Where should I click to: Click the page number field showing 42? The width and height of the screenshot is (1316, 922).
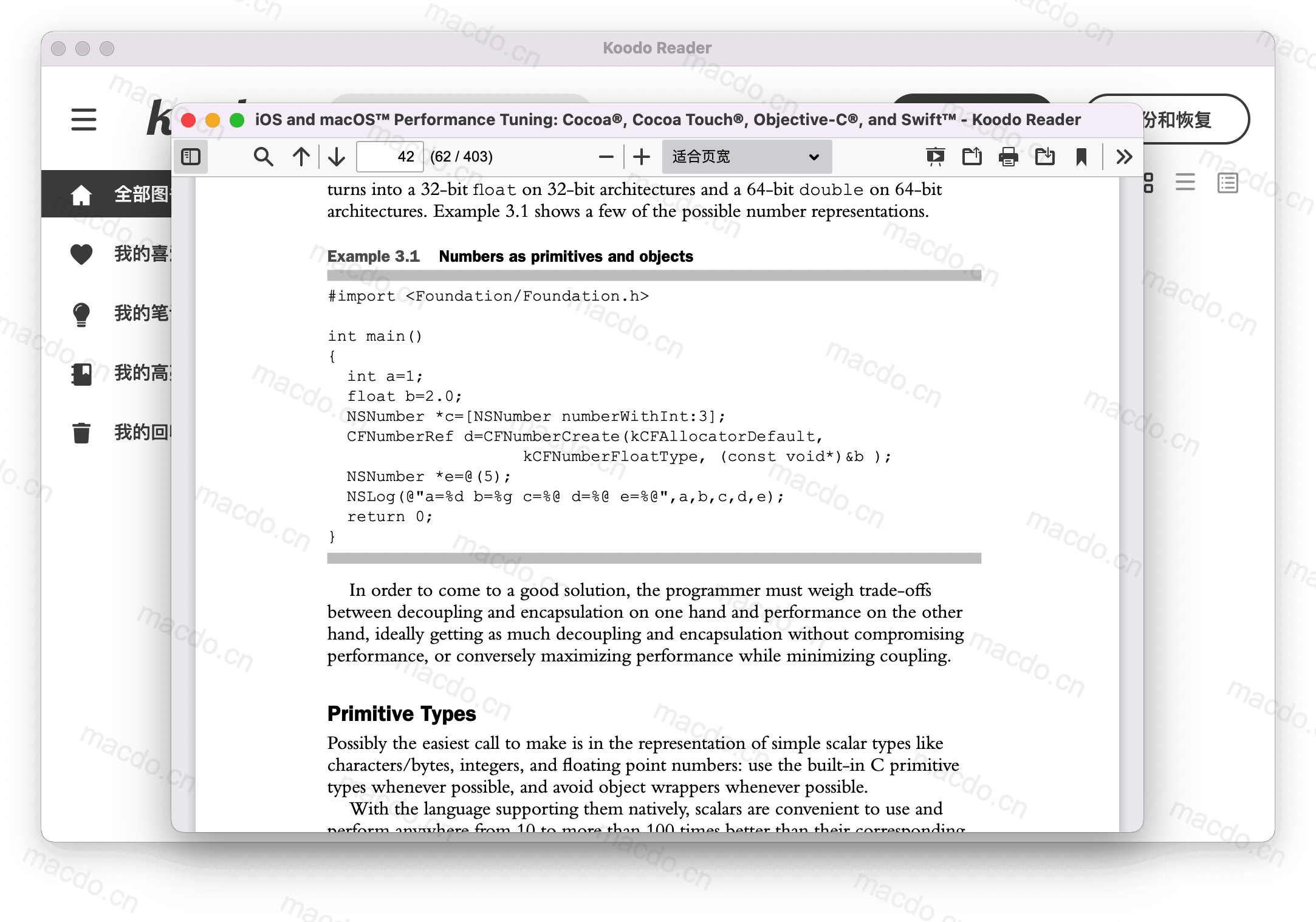(x=389, y=157)
